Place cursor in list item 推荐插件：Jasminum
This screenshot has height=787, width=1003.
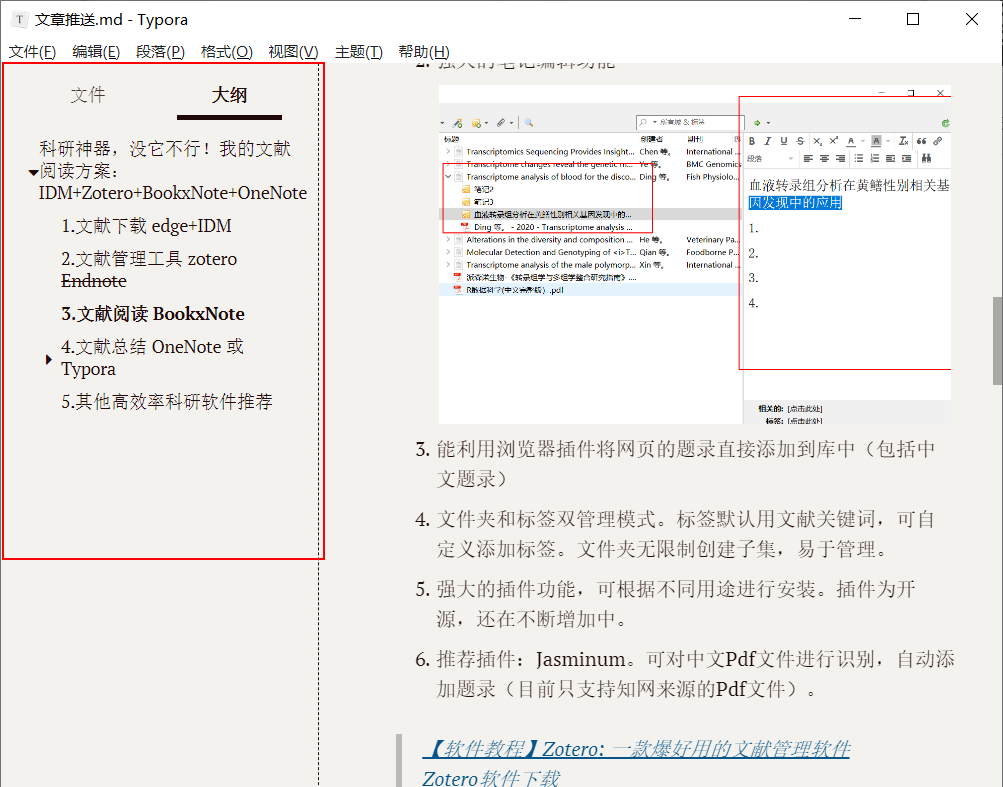pos(695,674)
